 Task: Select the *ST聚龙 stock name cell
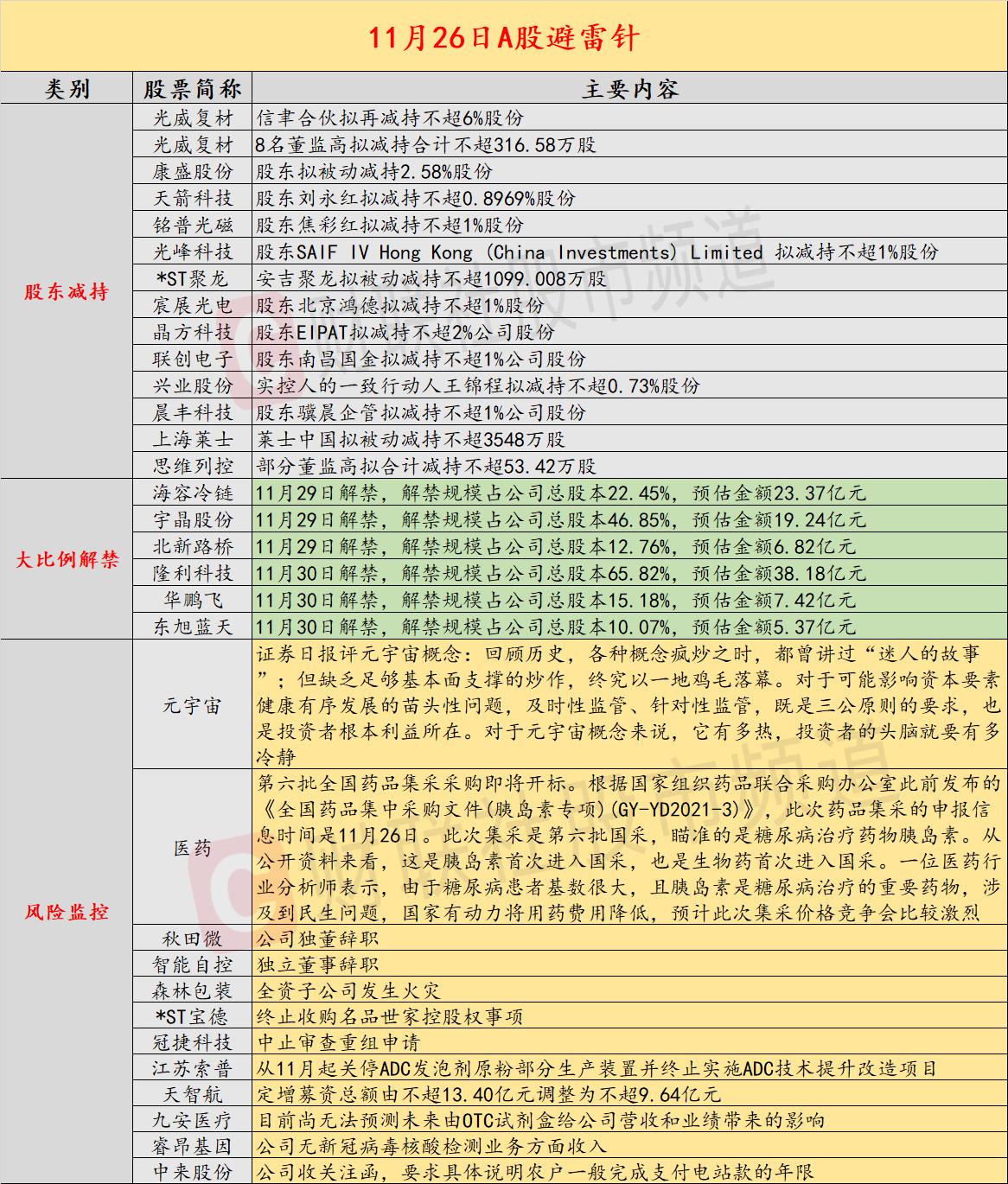pos(193,278)
